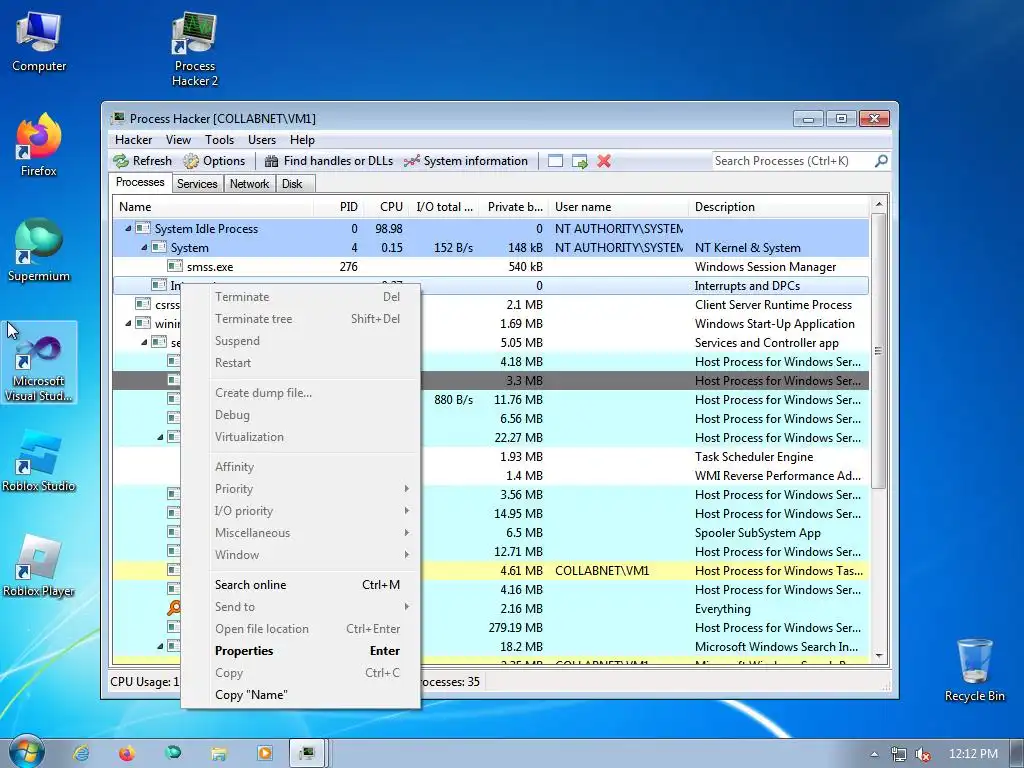Choose Copy "Name" in context menu
Image resolution: width=1024 pixels, height=768 pixels.
coord(313,695)
